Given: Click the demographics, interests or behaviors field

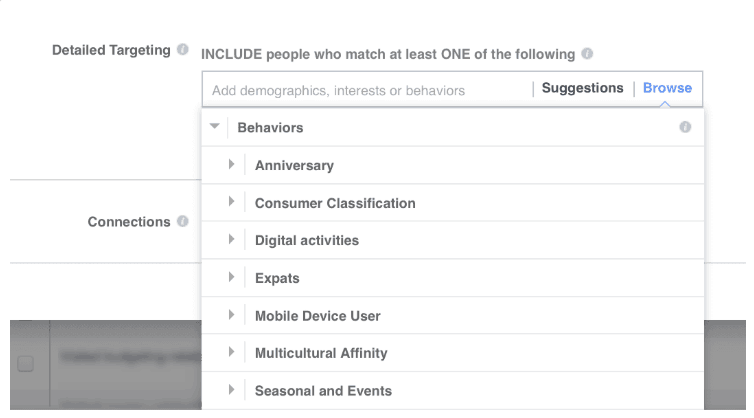Looking at the screenshot, I should click(365, 90).
